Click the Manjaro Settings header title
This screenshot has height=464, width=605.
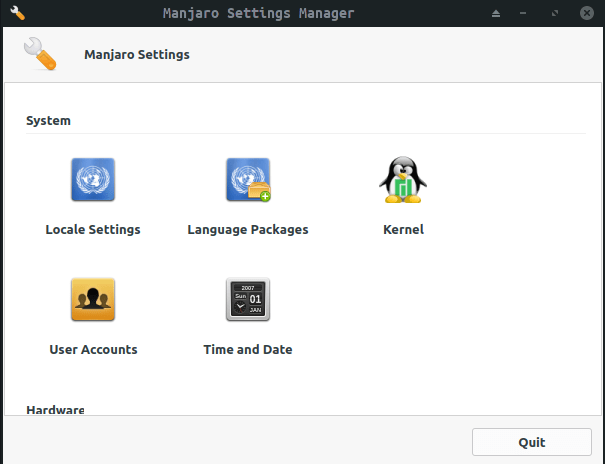click(136, 55)
